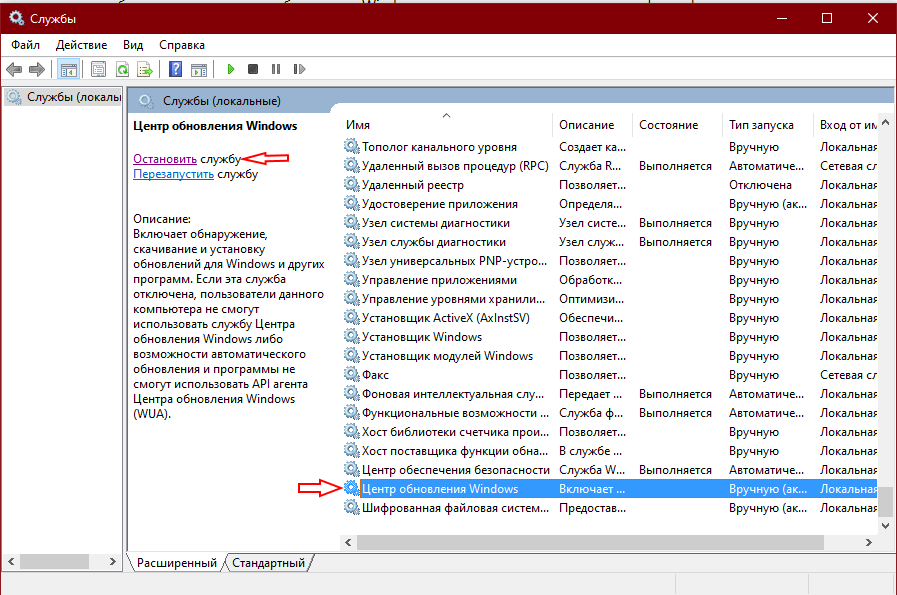Screen dimensions: 897x595
Task: Stop the service with the square toolbar icon
Action: click(x=253, y=69)
